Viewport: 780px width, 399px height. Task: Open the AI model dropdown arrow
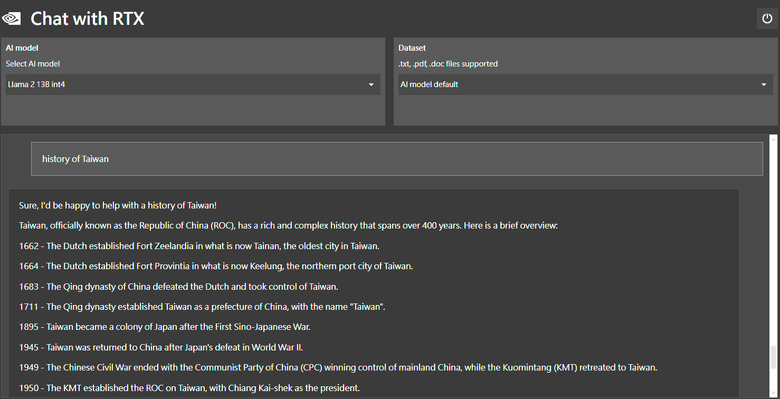coord(371,85)
